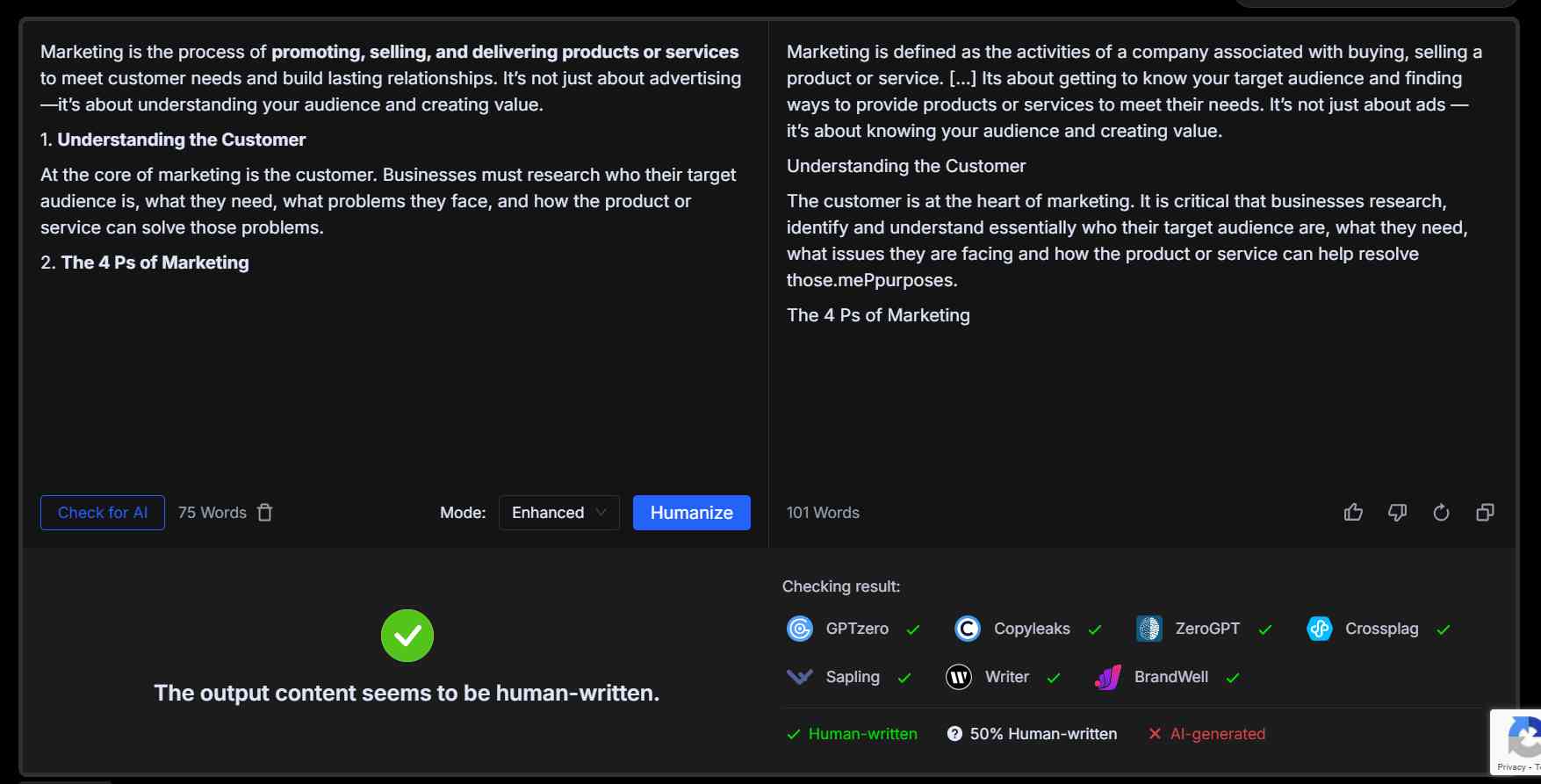This screenshot has height=784, width=1541.
Task: Click the GPTzero logo icon
Action: pyautogui.click(x=800, y=629)
